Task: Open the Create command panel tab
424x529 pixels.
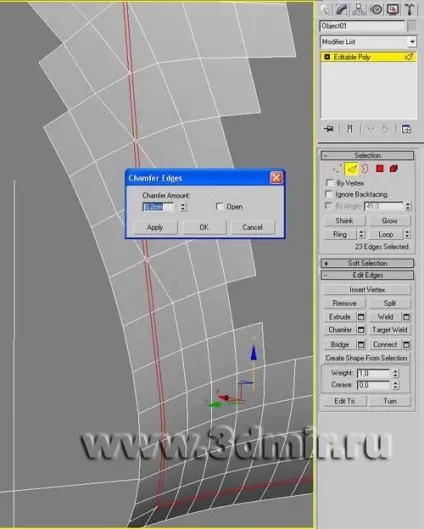Action: pos(325,9)
